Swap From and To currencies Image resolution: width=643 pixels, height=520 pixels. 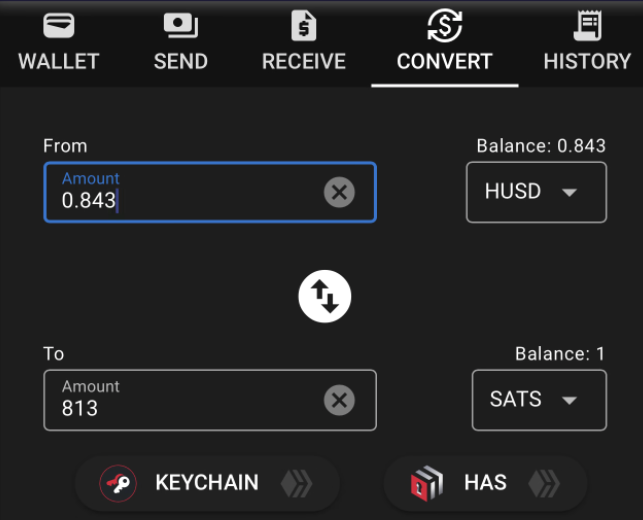click(x=325, y=296)
